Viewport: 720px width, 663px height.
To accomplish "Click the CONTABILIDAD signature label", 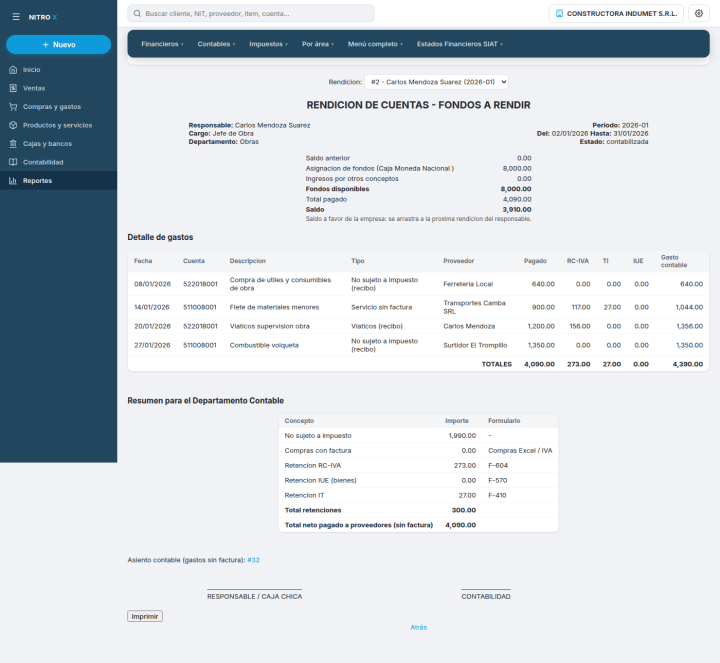I will coord(486,596).
